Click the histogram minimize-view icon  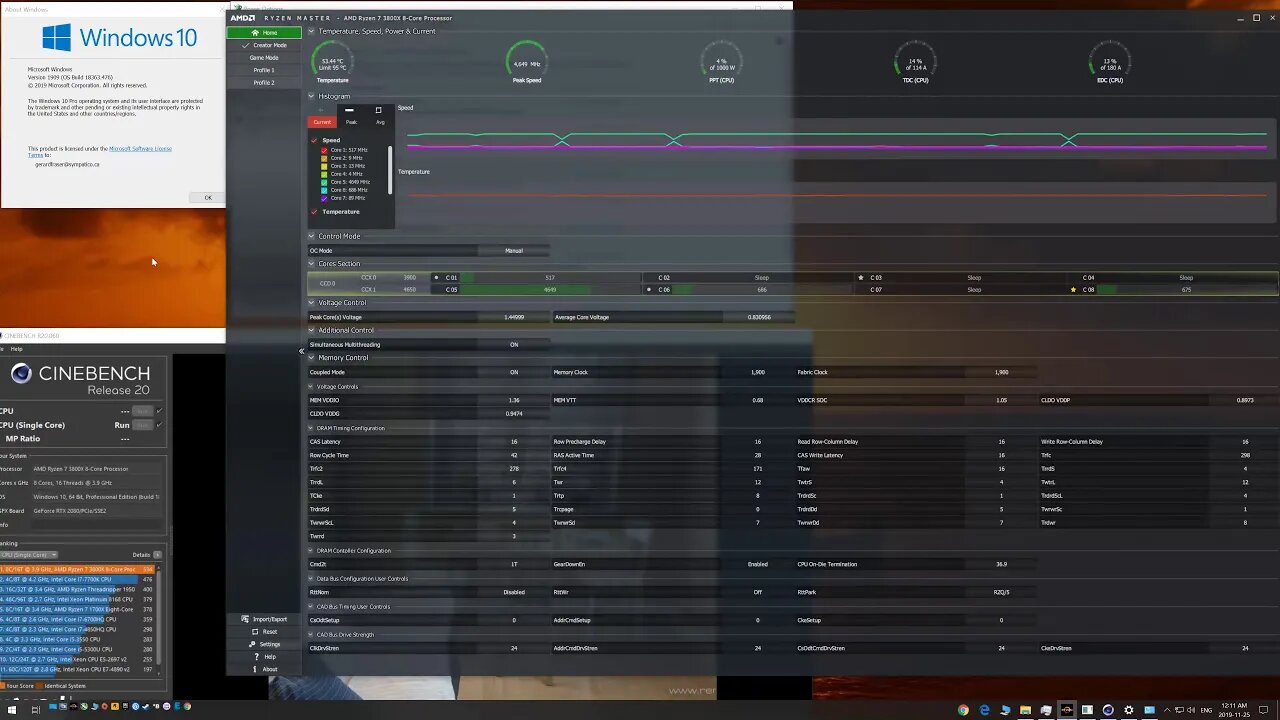pos(349,110)
